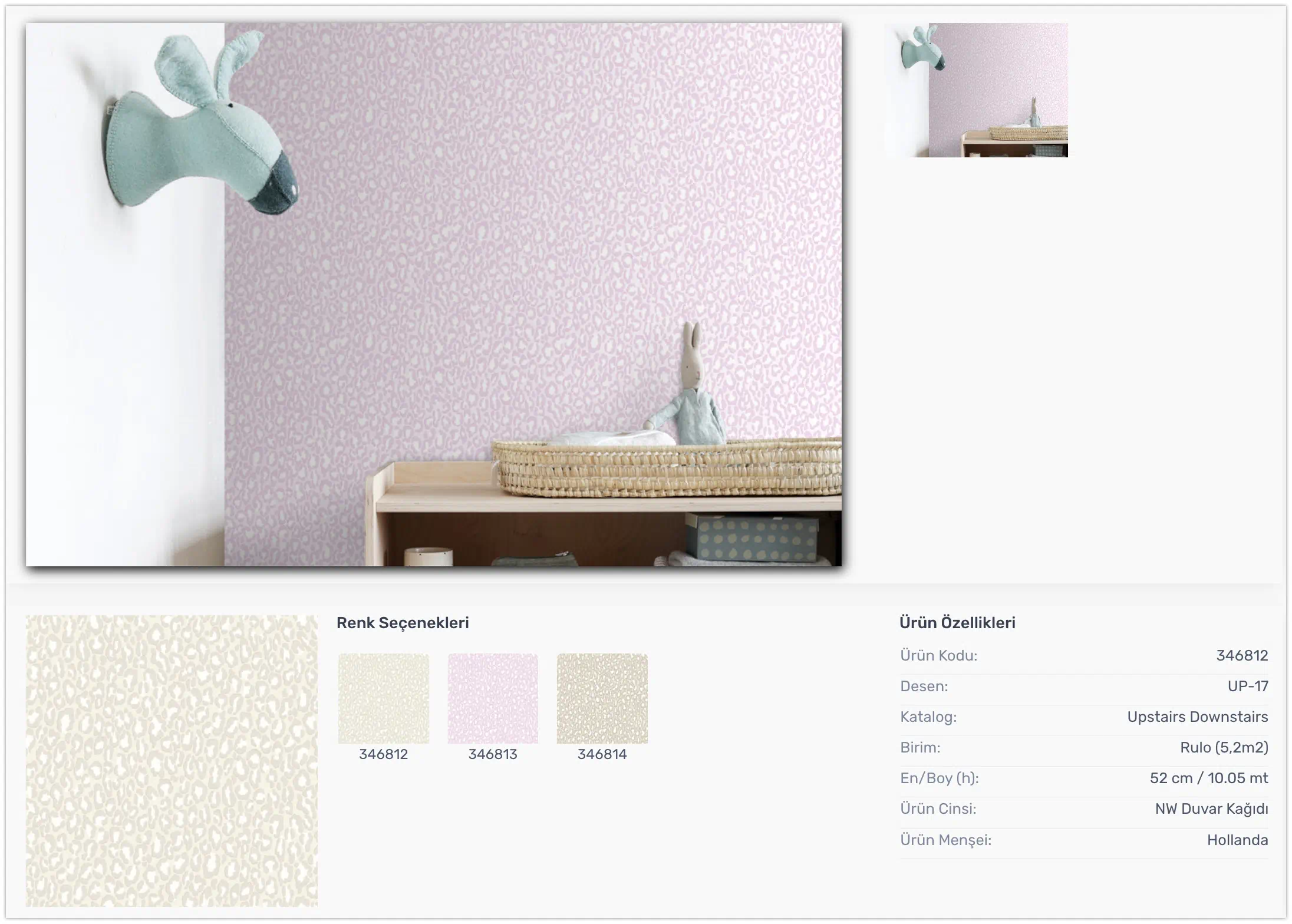Click the main pink leopard wallpaper room photo

coord(434,295)
